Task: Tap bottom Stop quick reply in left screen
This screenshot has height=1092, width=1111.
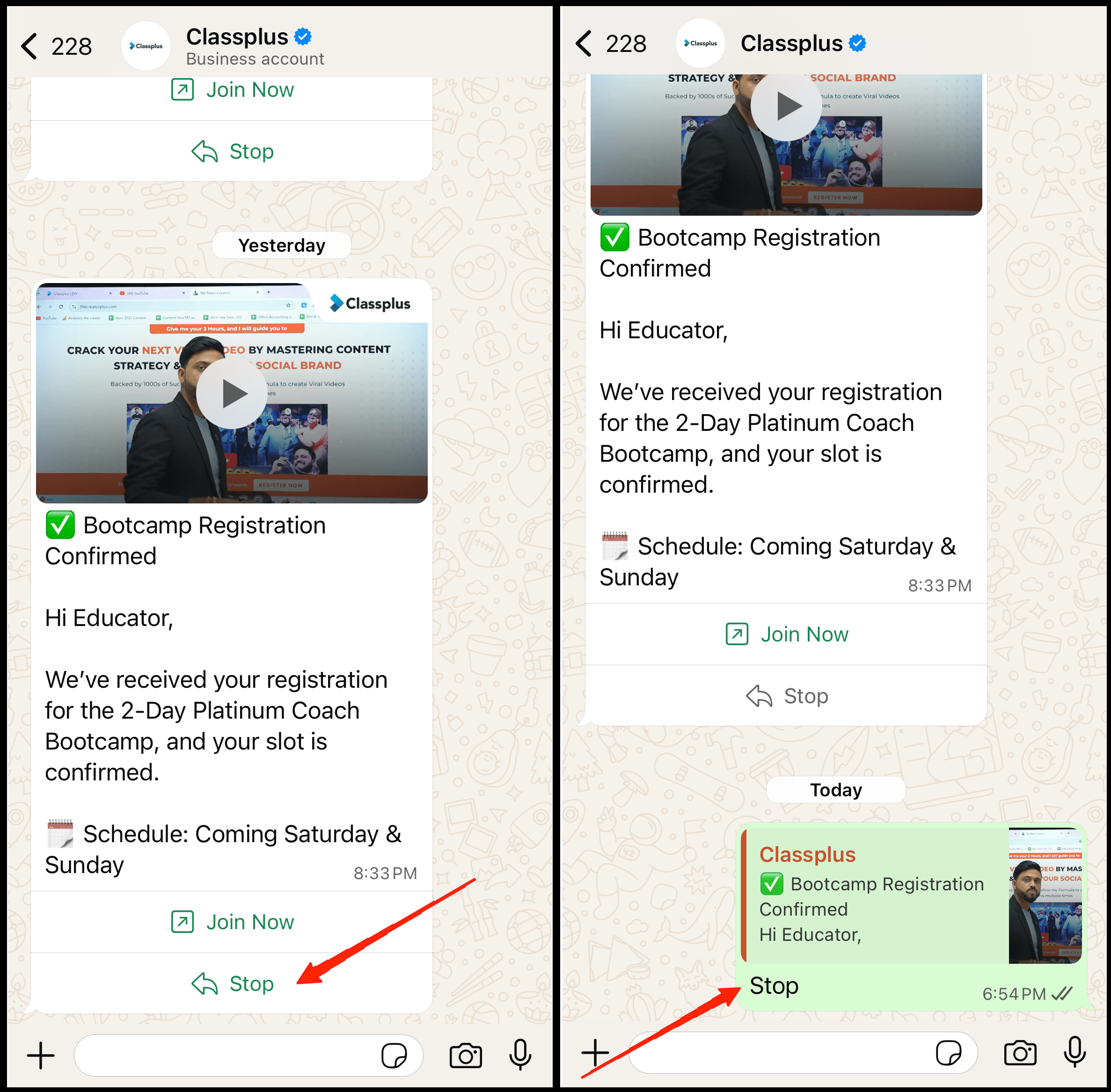Action: 232,983
